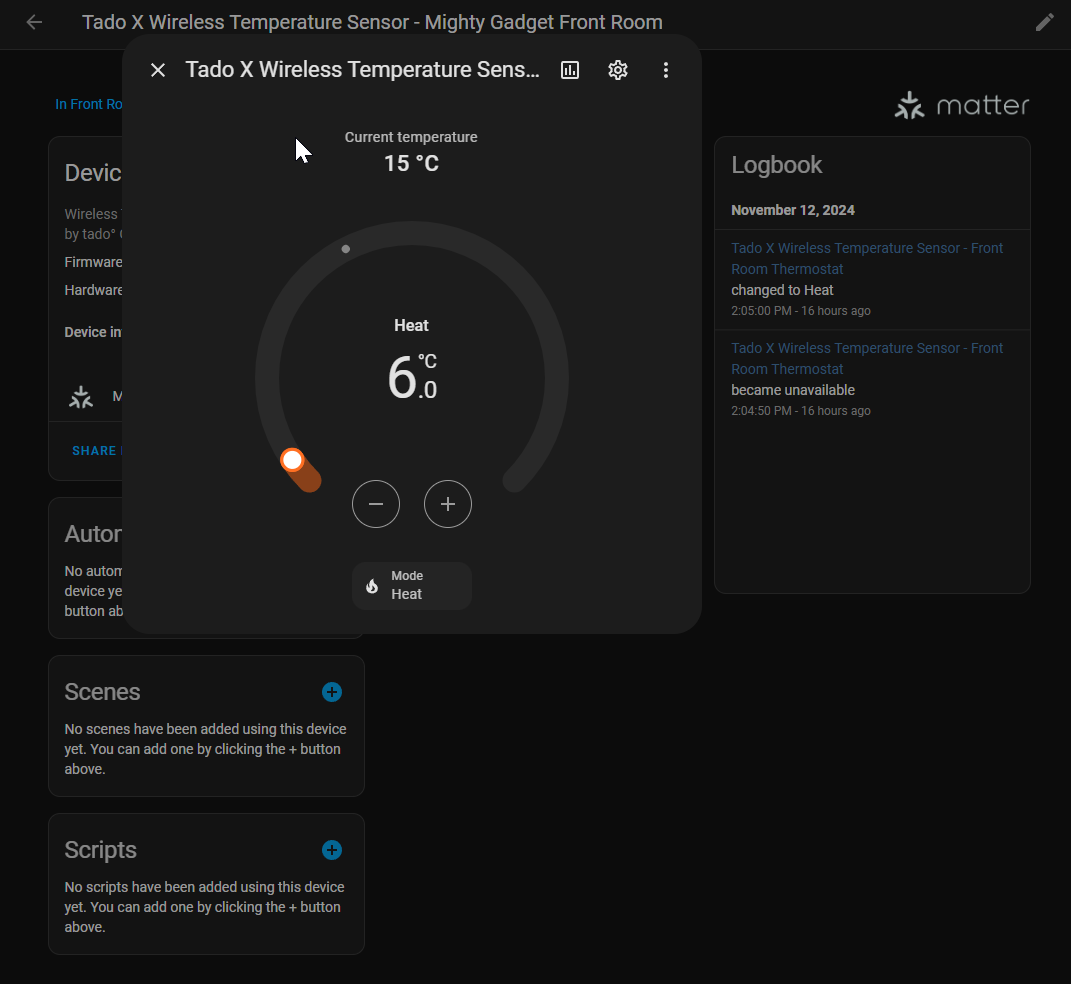
Task: Open entity settings gear icon
Action: tap(618, 70)
